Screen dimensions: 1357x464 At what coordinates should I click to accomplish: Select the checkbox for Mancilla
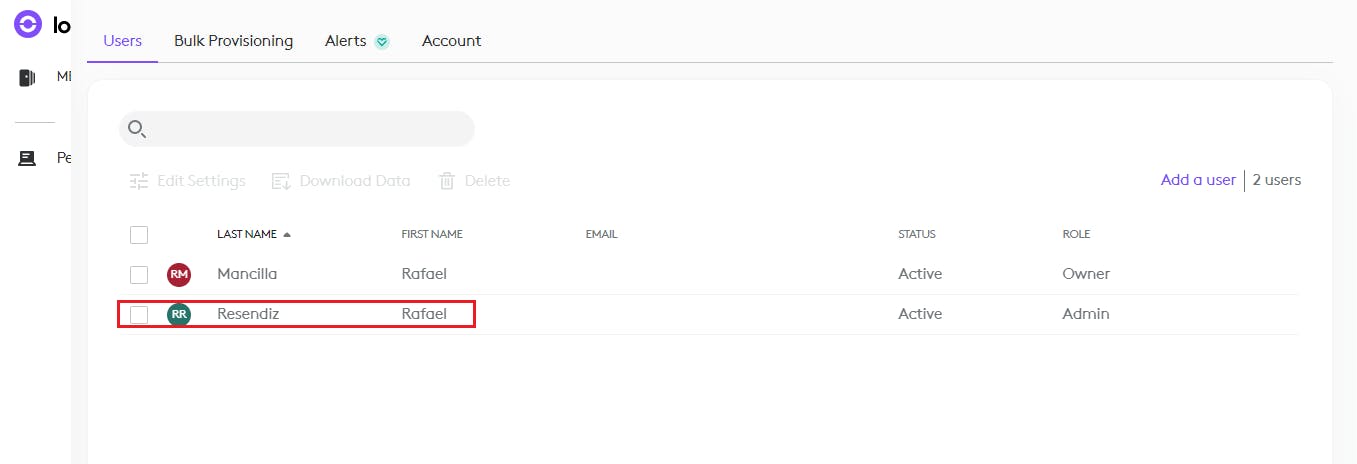[139, 275]
